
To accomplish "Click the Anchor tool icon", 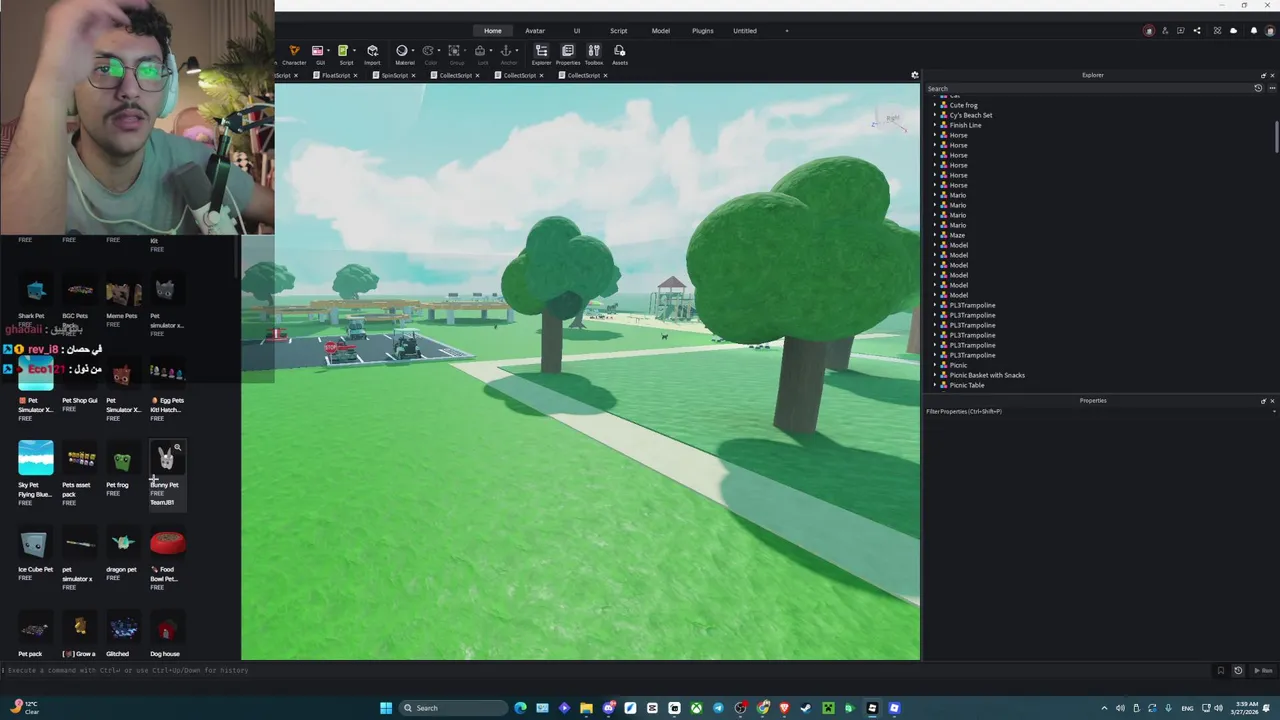I will click(505, 50).
